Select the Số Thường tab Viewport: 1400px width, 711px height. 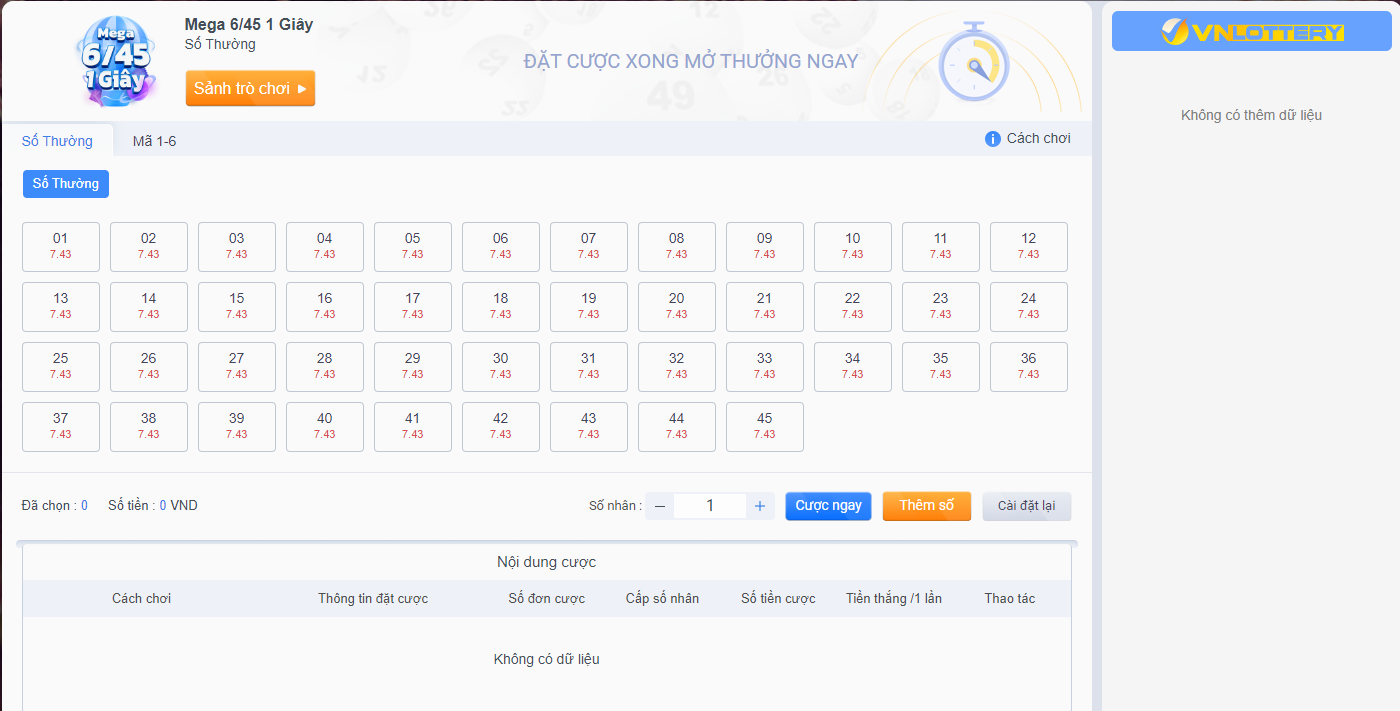pos(57,141)
